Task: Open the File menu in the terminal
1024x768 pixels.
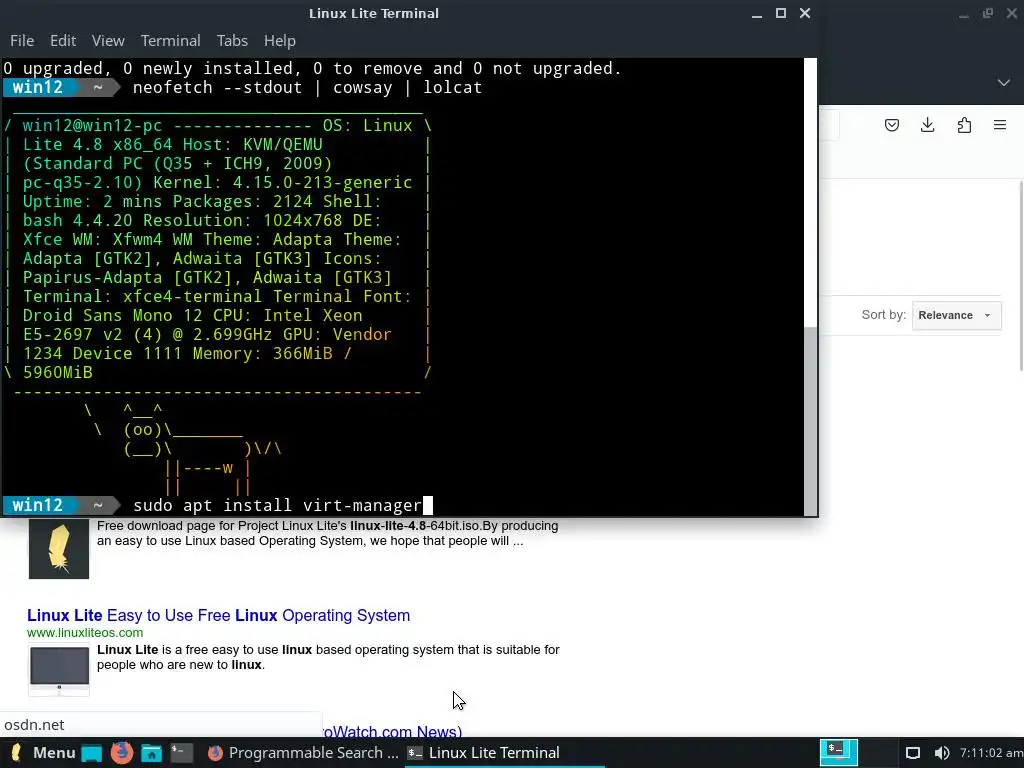Action: coord(22,40)
